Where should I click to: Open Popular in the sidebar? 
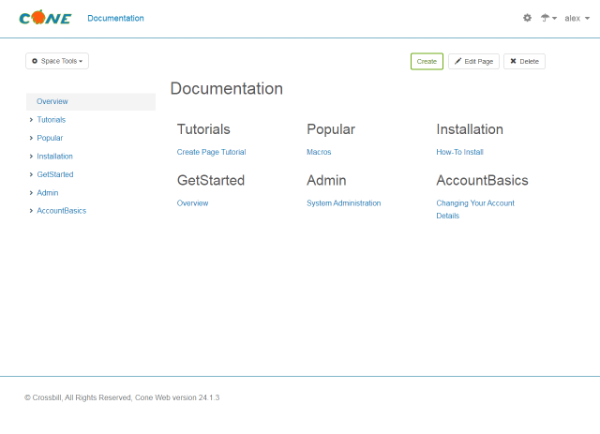coord(50,138)
